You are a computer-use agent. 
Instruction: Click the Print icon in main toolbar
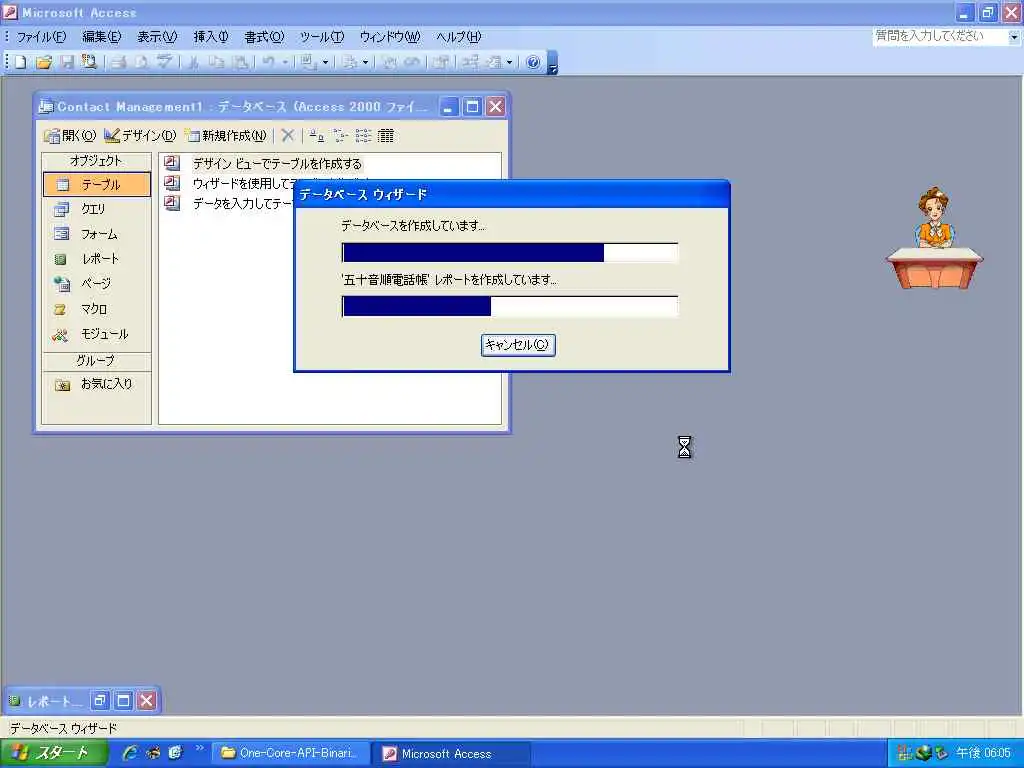coord(119,62)
